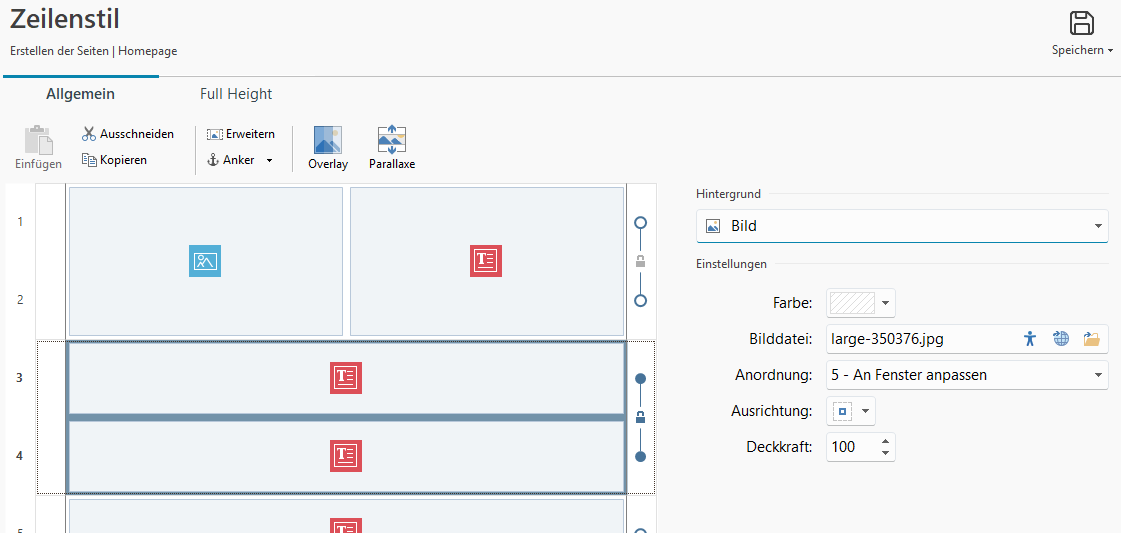Click Kopieren in the toolbar
1121x533 pixels.
tap(114, 160)
